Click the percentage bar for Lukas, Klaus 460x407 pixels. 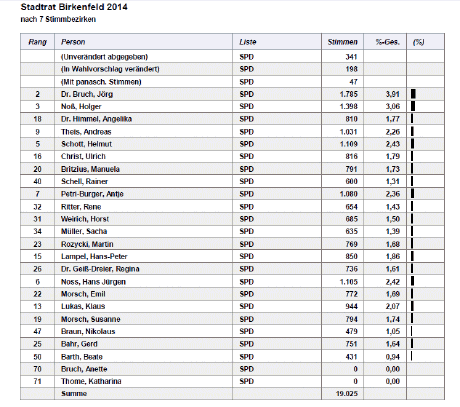tap(412, 306)
